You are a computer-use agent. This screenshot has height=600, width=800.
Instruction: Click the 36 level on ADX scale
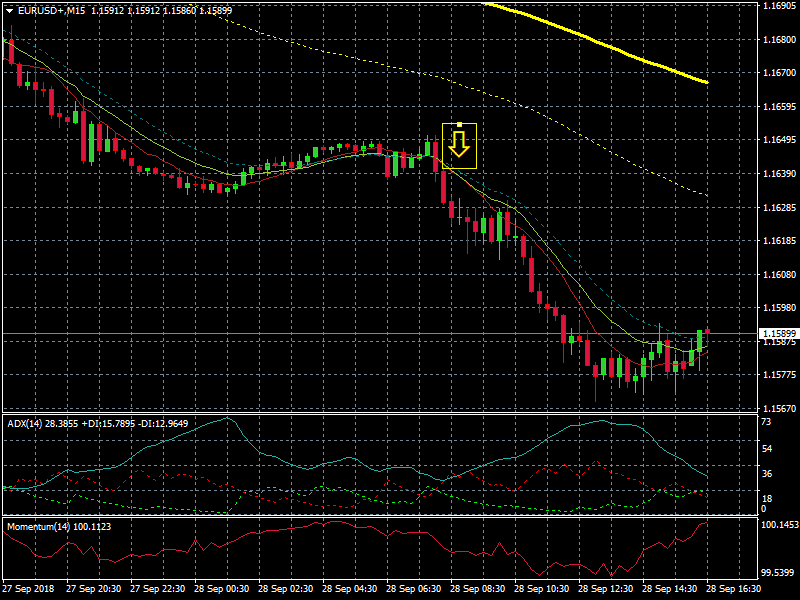[x=766, y=473]
